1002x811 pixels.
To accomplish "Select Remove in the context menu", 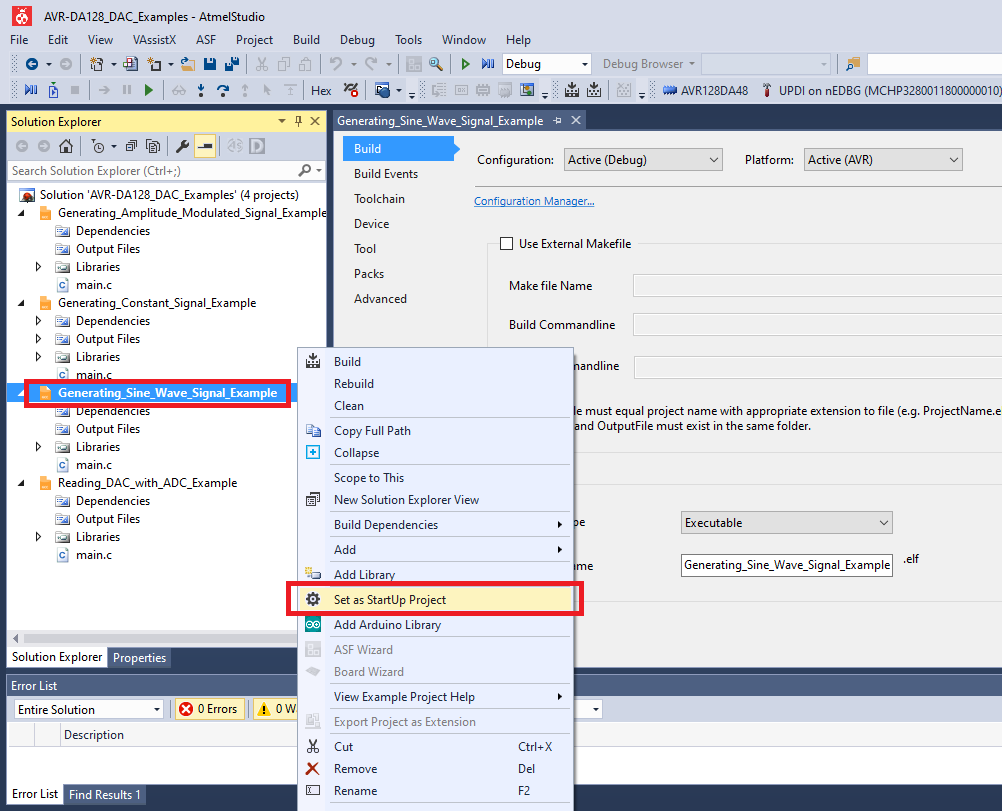I will (x=435, y=769).
